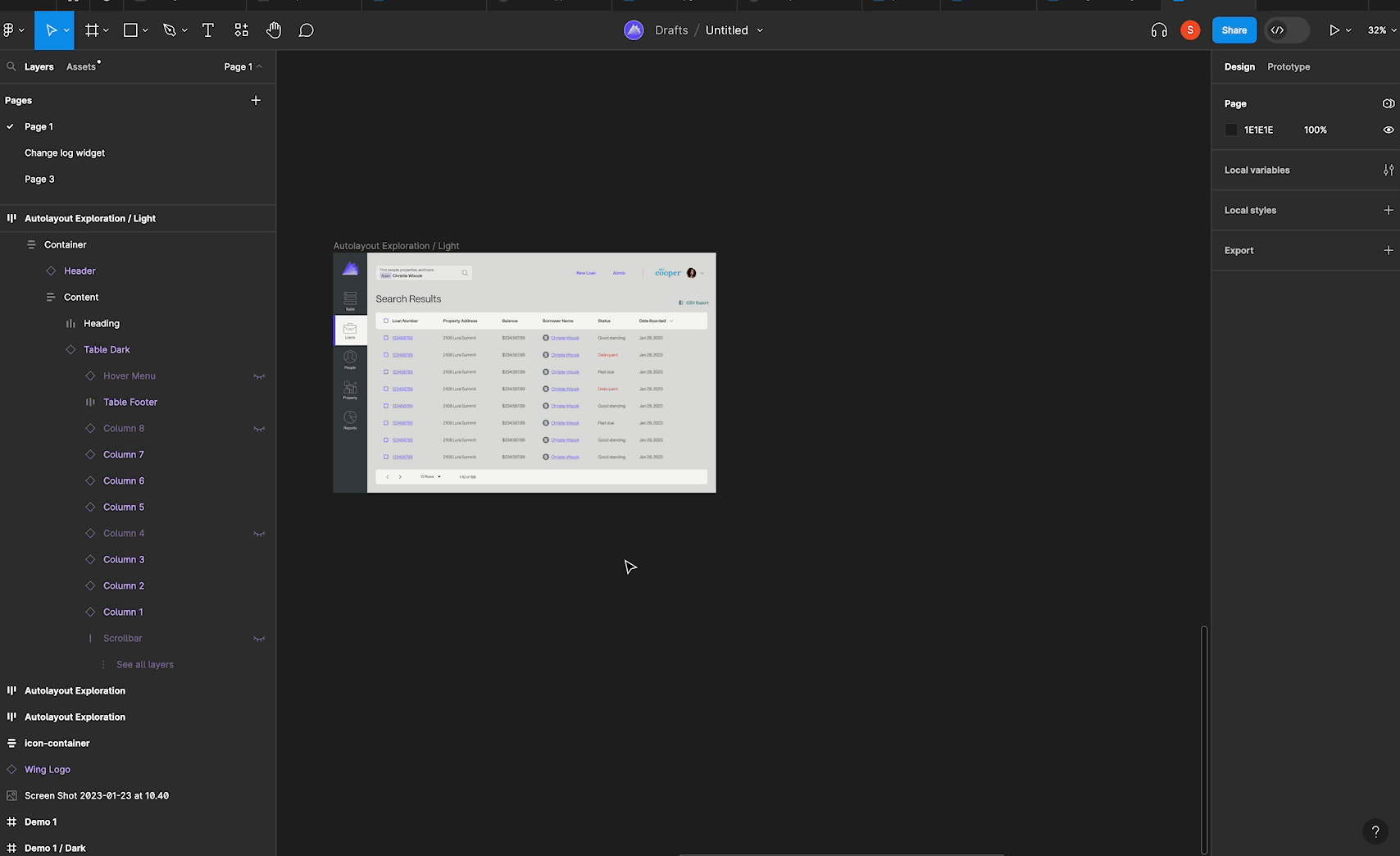
Task: Open the Actions and resources panel
Action: click(241, 30)
